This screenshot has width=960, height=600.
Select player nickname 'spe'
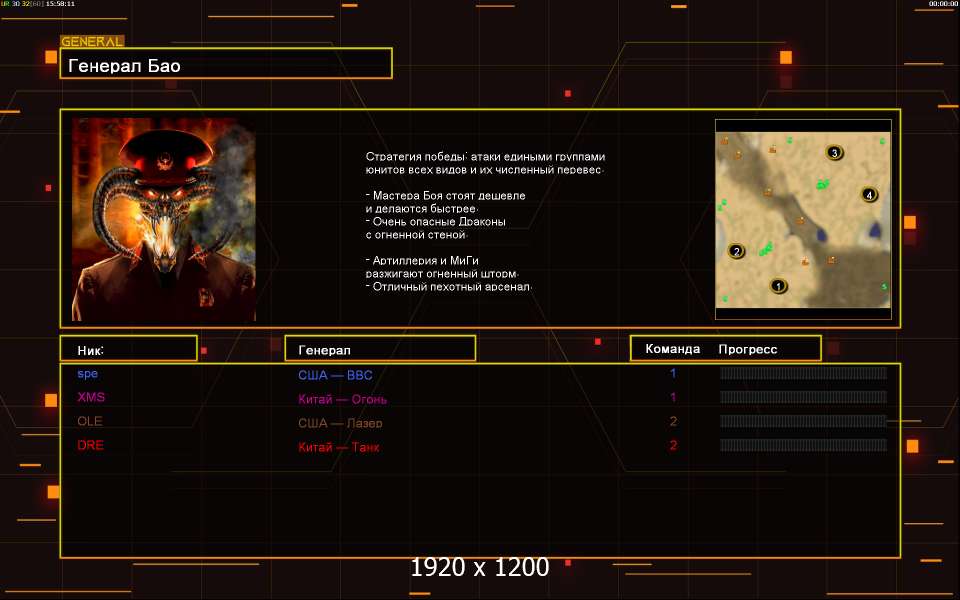88,373
